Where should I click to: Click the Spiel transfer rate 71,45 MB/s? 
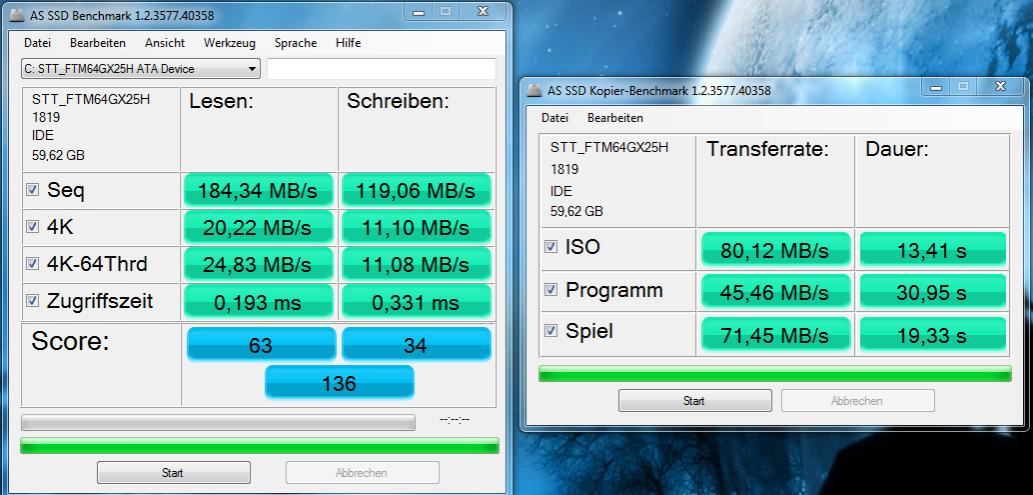(x=775, y=334)
